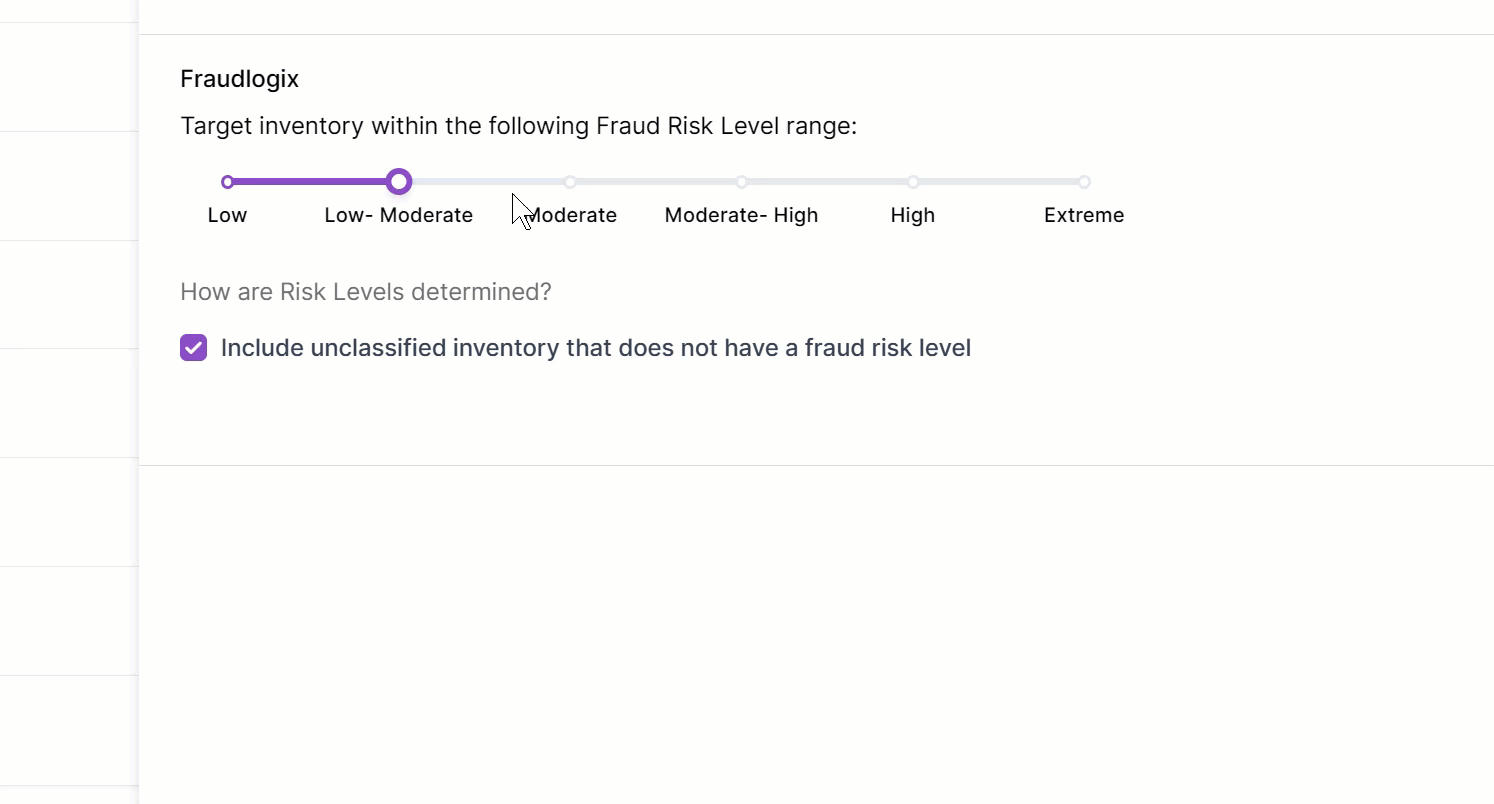Move slider to the High stop dot
Image resolution: width=1494 pixels, height=804 pixels.
[913, 182]
